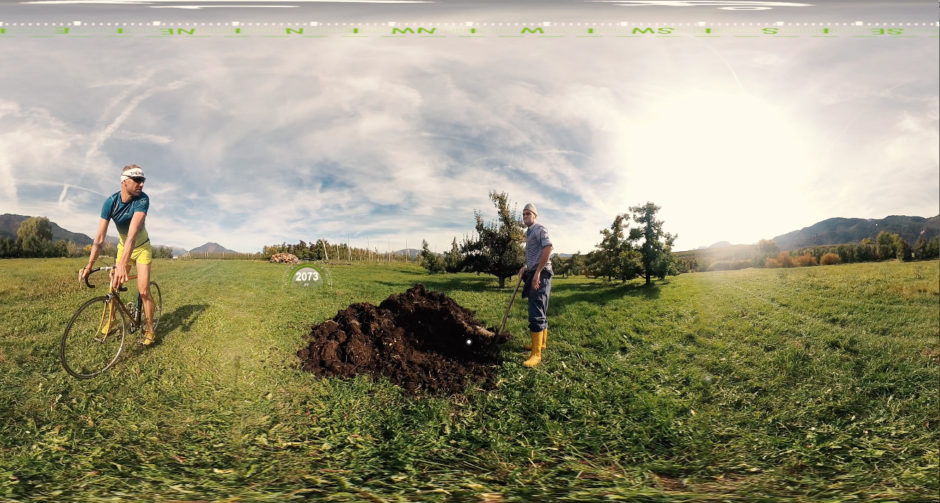Select the 2073 distance marker hotspot
Screen dimensions: 940x503
(x=307, y=277)
